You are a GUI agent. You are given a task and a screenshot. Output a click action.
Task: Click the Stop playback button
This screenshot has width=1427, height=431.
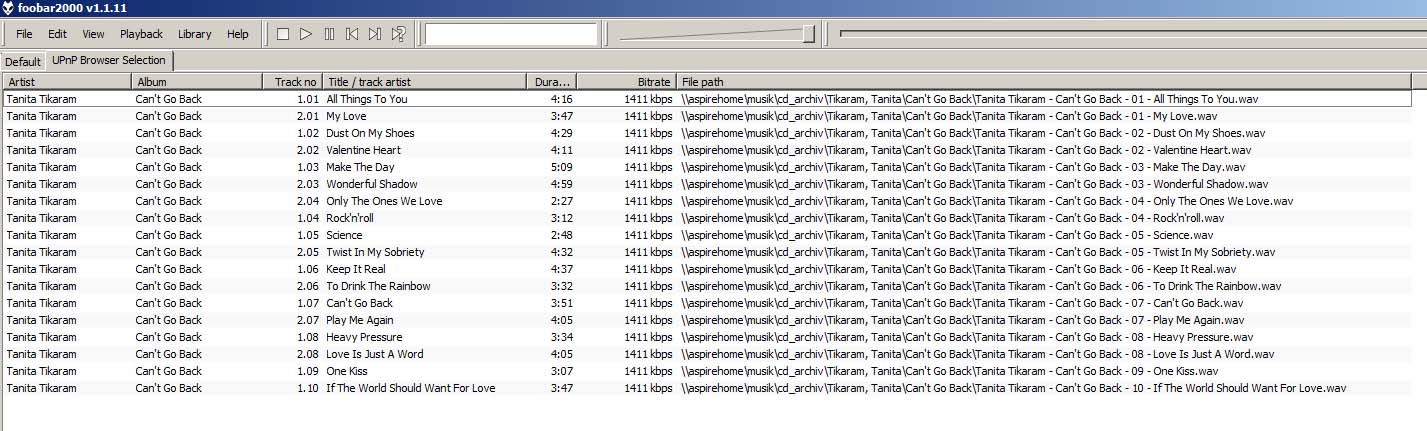click(283, 34)
